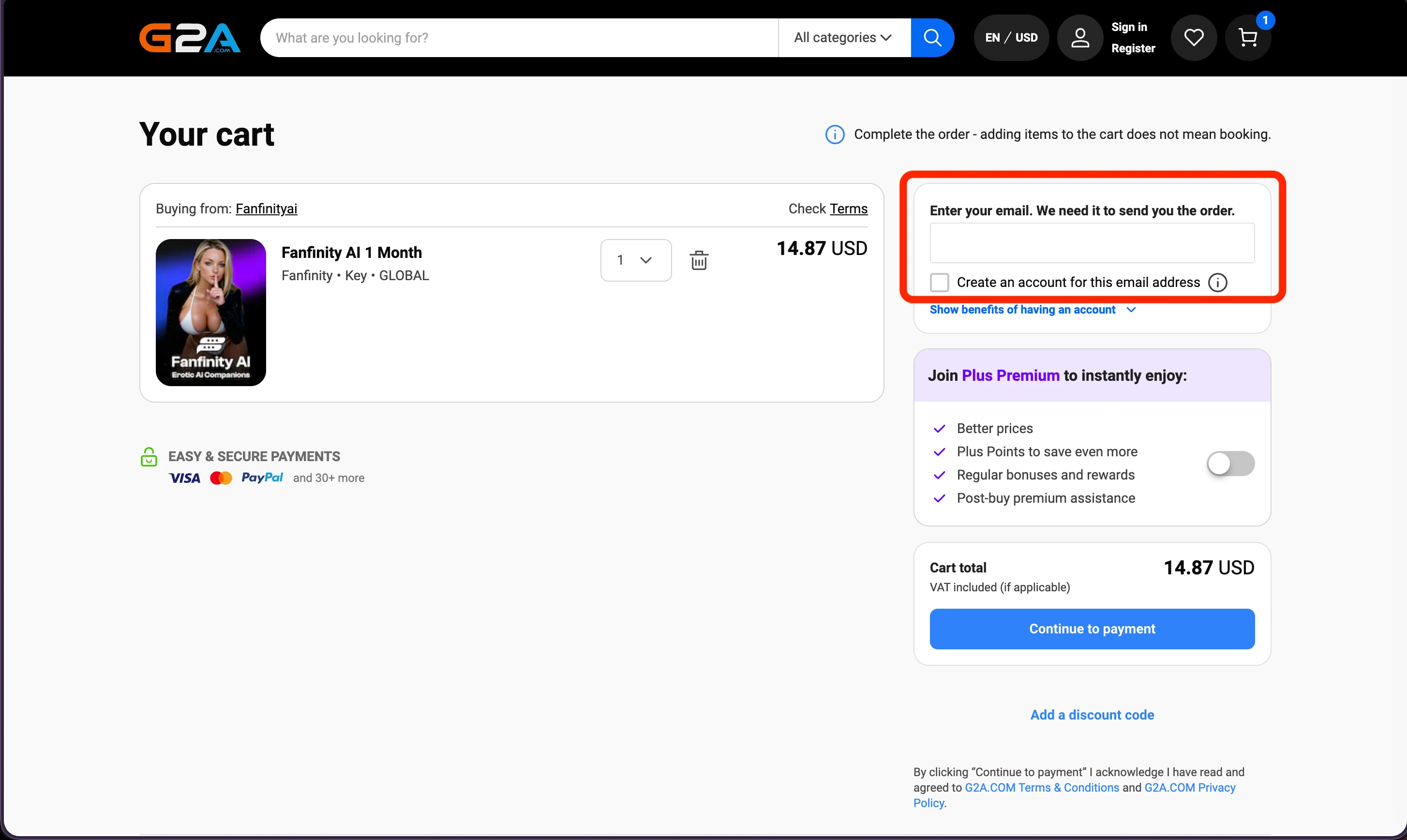
Task: Open G2A.COM Terms & Conditions link
Action: pyautogui.click(x=1042, y=788)
